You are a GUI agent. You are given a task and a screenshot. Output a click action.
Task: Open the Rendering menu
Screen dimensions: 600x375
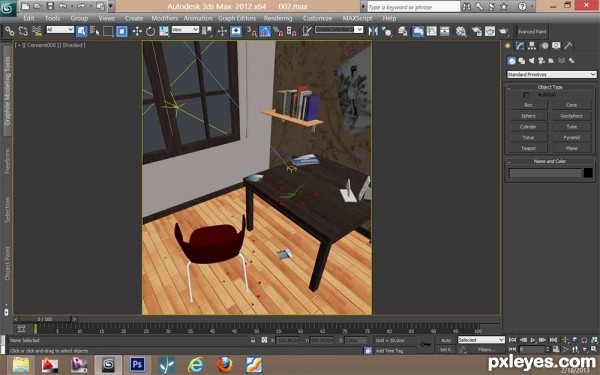278,18
